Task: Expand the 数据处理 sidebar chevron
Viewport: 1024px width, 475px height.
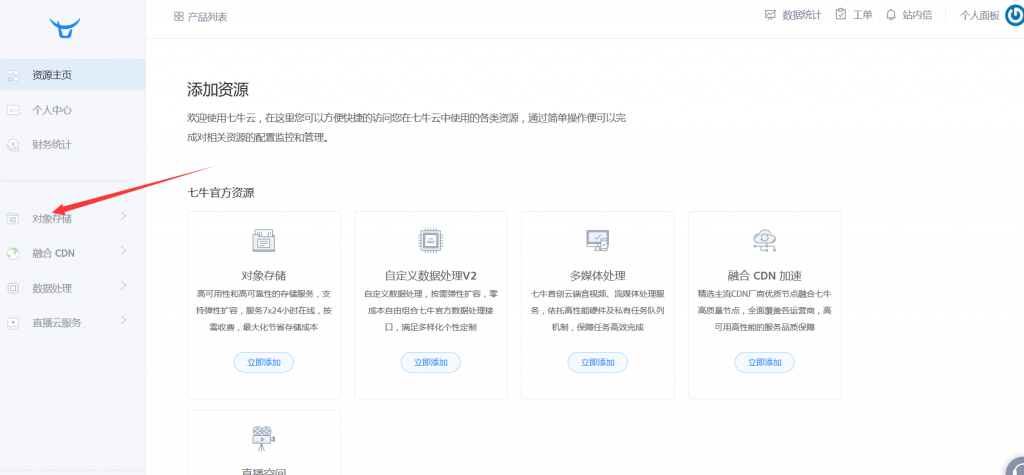Action: coord(123,285)
